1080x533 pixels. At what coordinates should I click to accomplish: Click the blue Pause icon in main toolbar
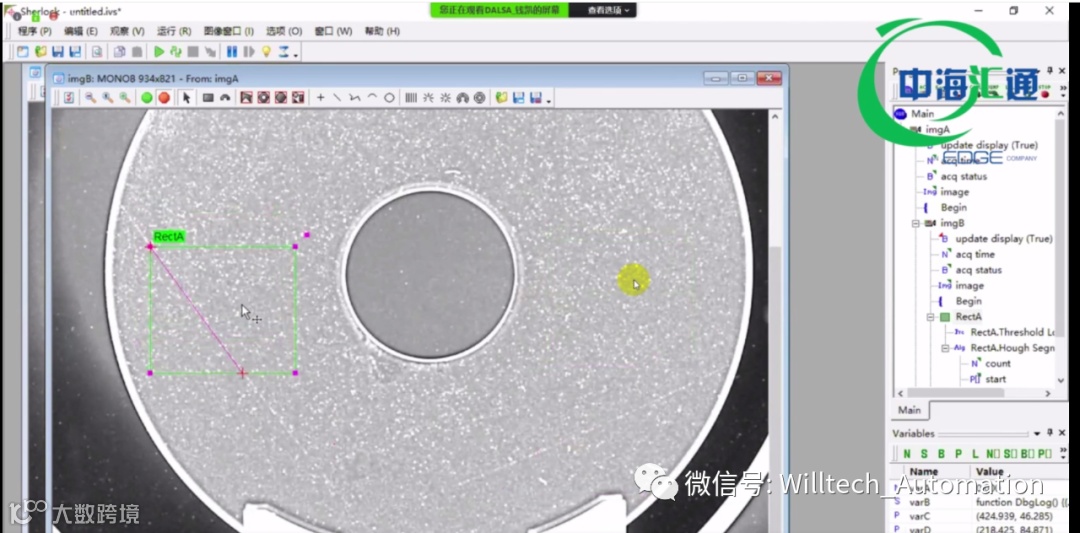coord(231,52)
